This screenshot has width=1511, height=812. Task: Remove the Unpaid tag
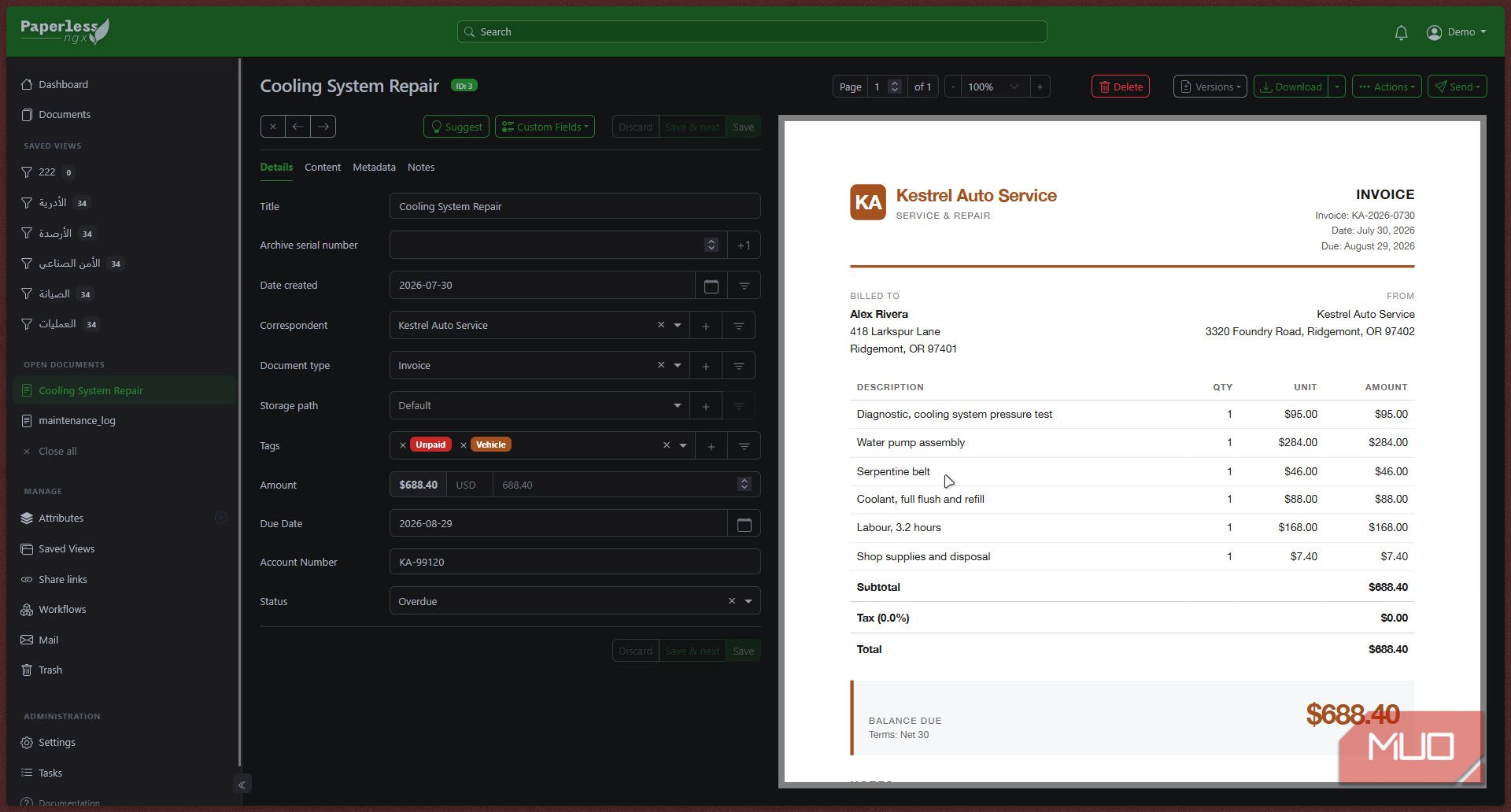[x=403, y=445]
